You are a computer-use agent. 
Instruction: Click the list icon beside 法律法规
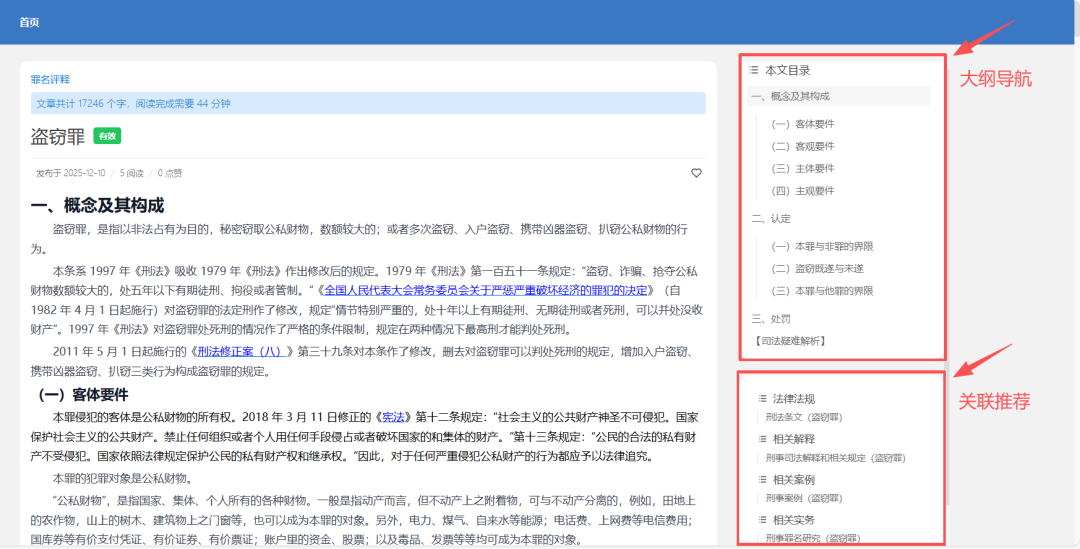point(762,398)
